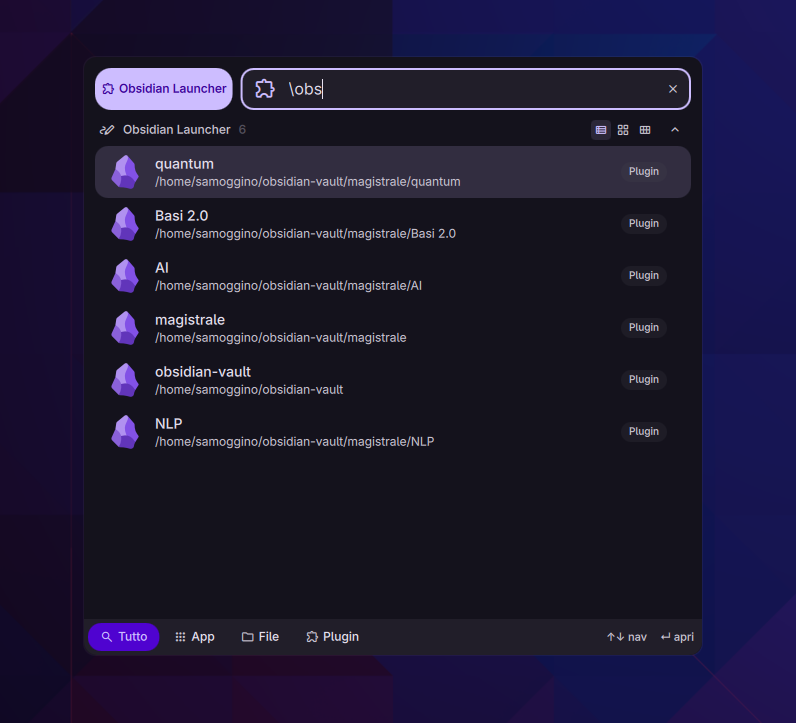Click the Plugin badge on obsidian-vault row
This screenshot has width=796, height=723.
[643, 379]
